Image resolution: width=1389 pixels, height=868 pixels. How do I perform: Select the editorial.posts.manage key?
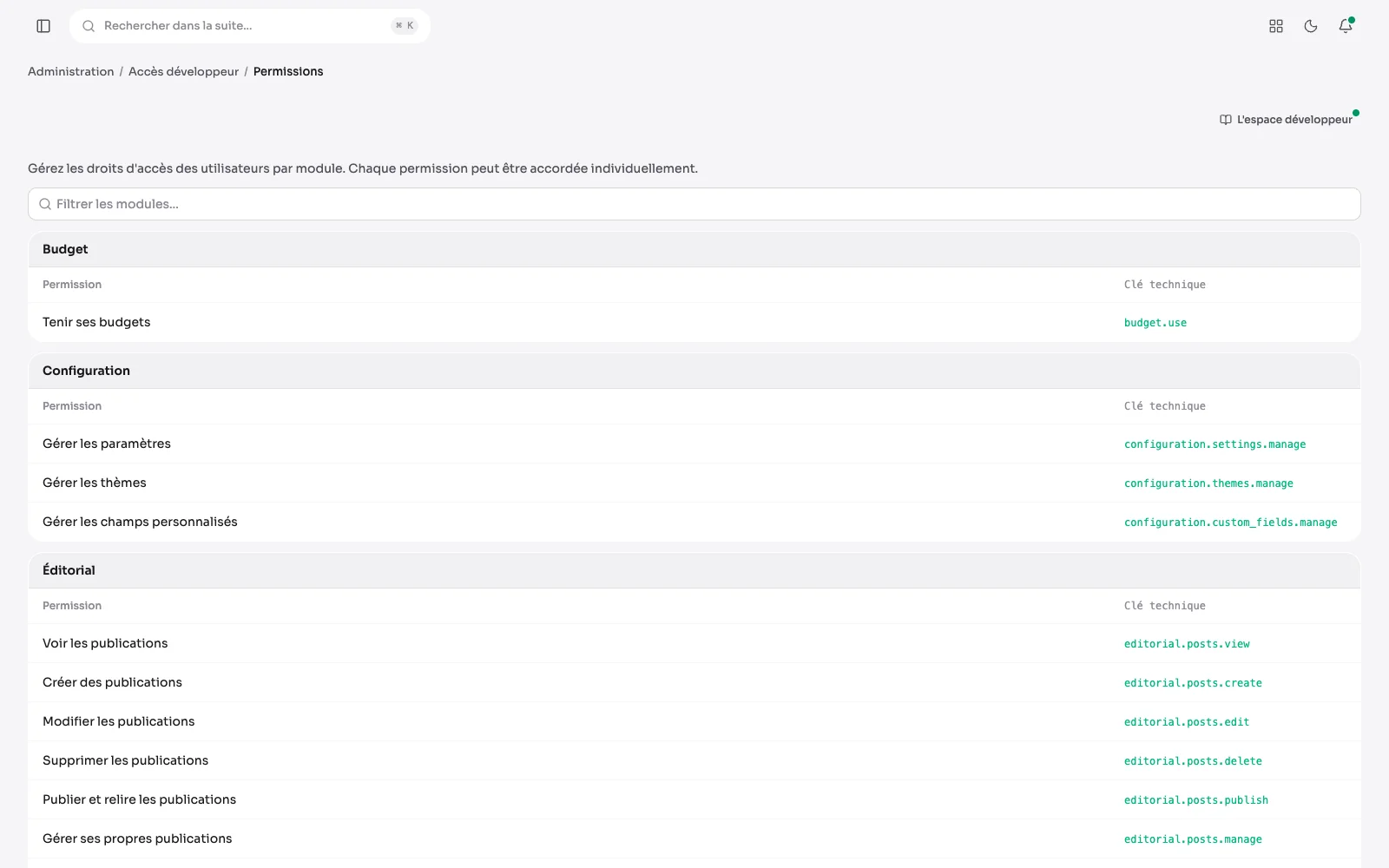(x=1193, y=839)
